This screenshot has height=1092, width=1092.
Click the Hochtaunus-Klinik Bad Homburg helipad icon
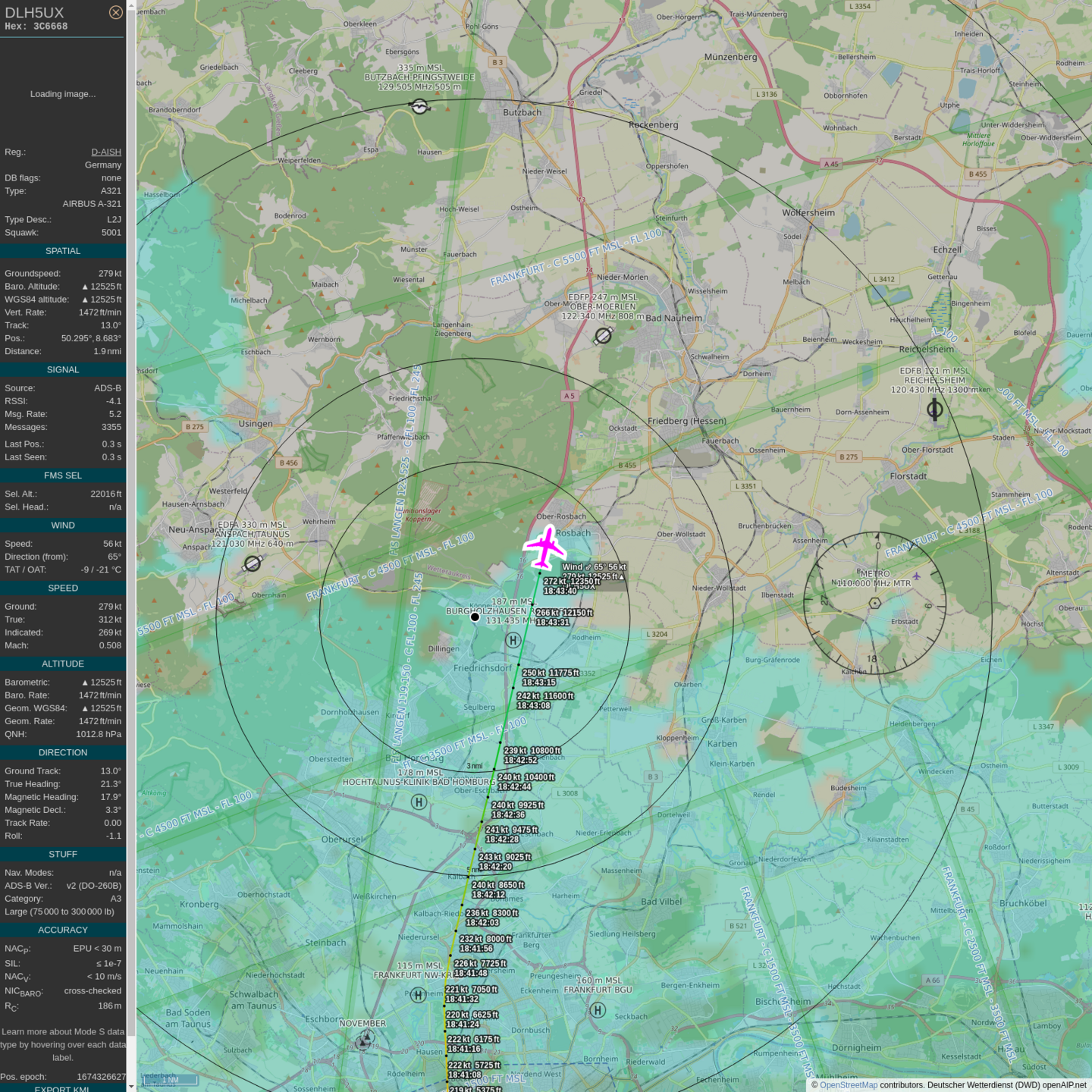(419, 802)
